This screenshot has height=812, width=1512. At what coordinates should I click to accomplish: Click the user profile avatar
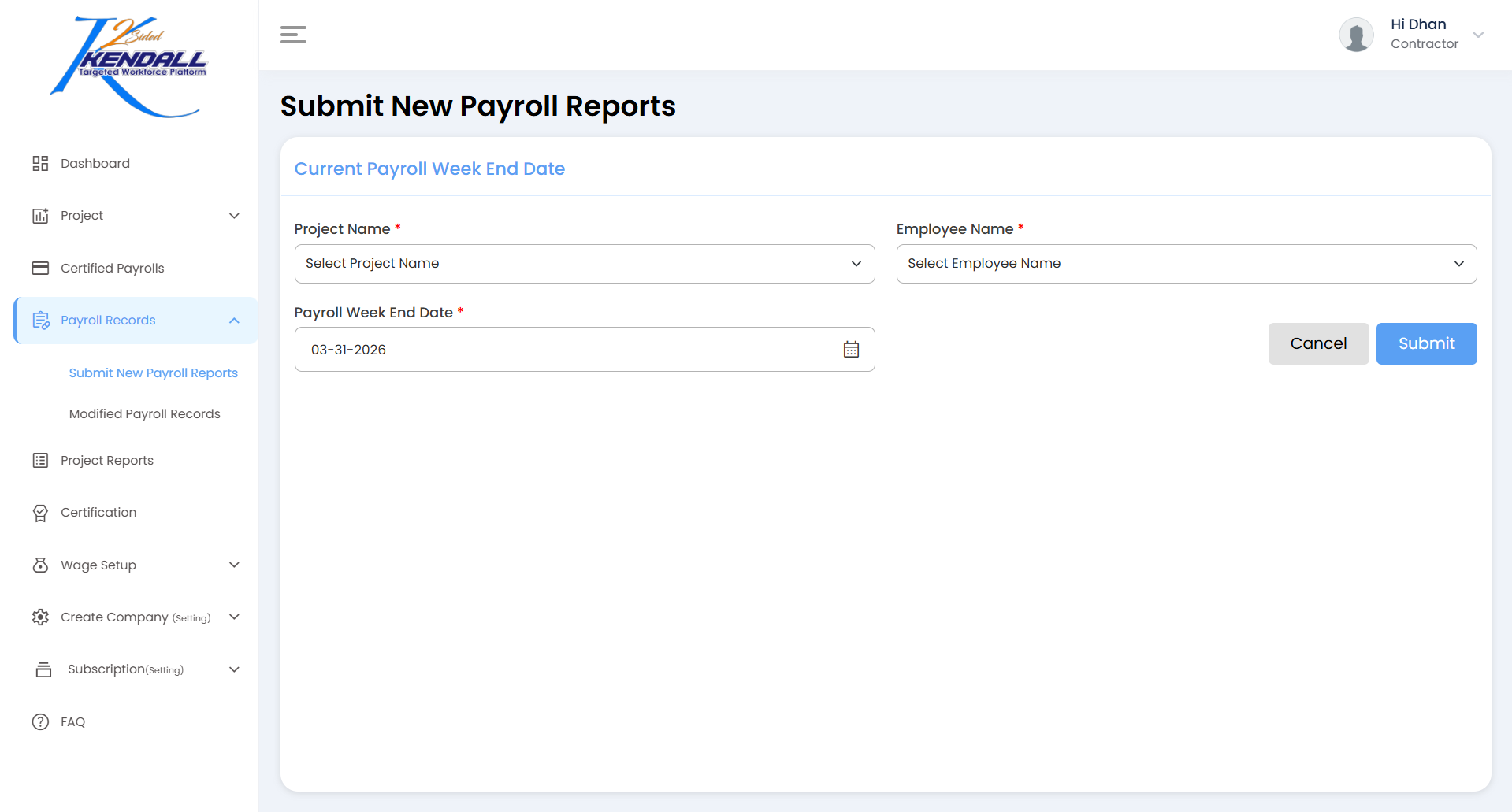point(1356,35)
